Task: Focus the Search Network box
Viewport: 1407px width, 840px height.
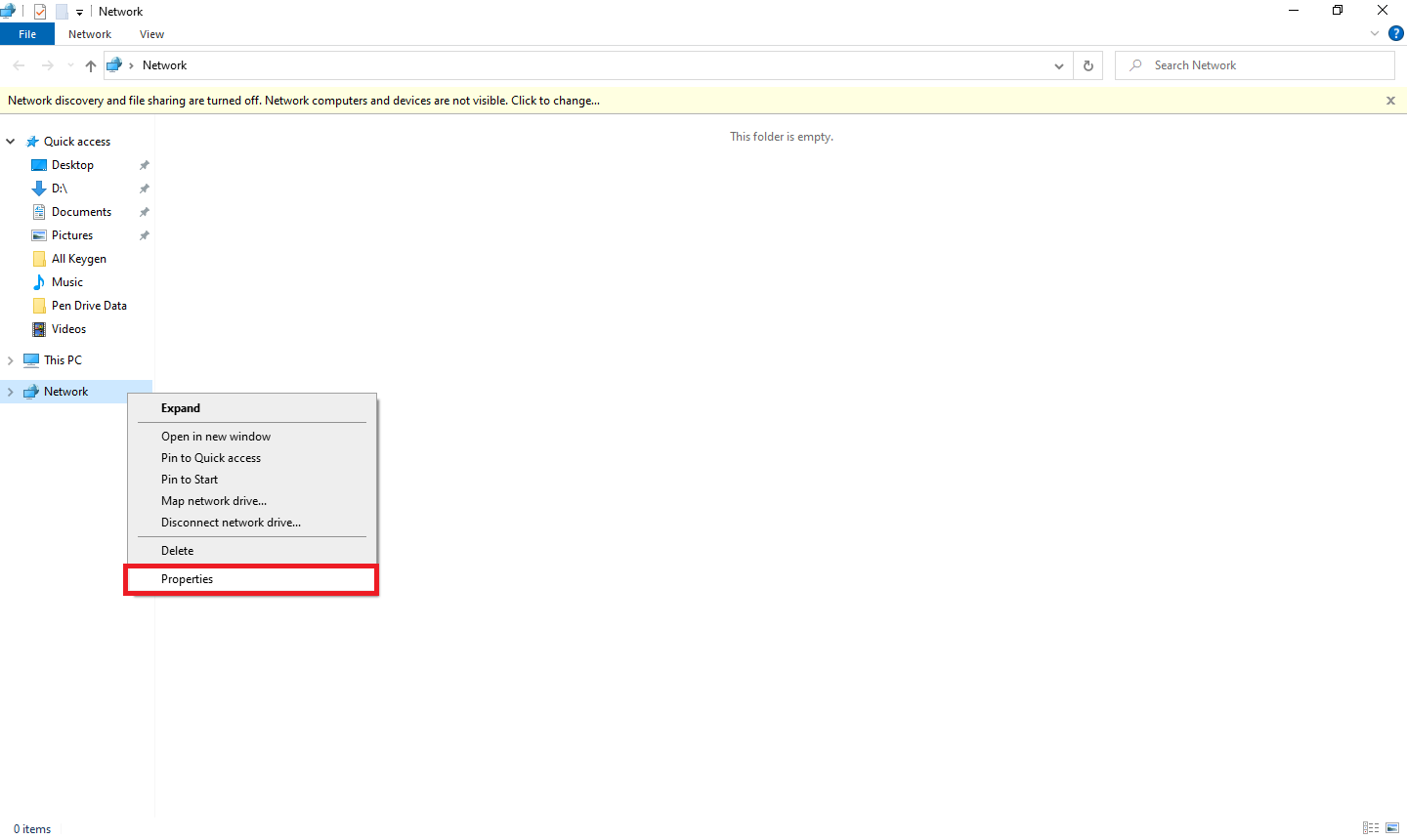Action: (1255, 65)
